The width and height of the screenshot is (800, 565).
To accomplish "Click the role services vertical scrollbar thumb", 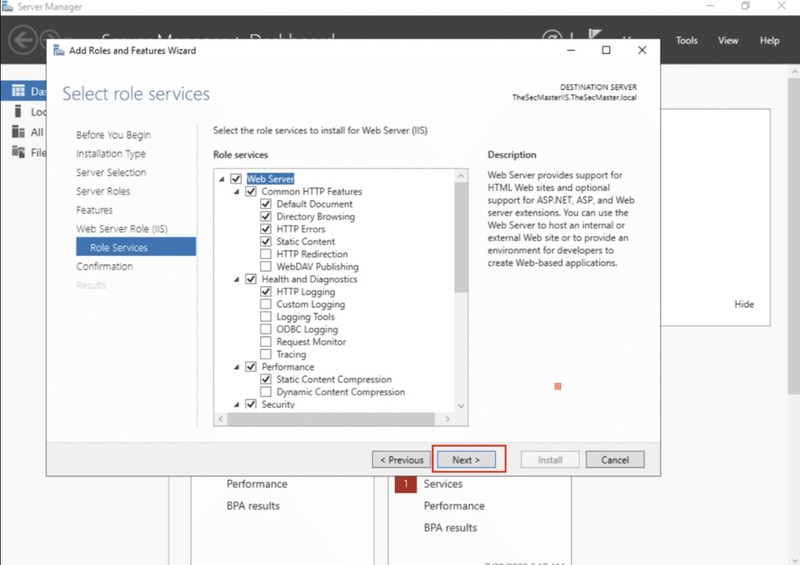I will coord(461,237).
